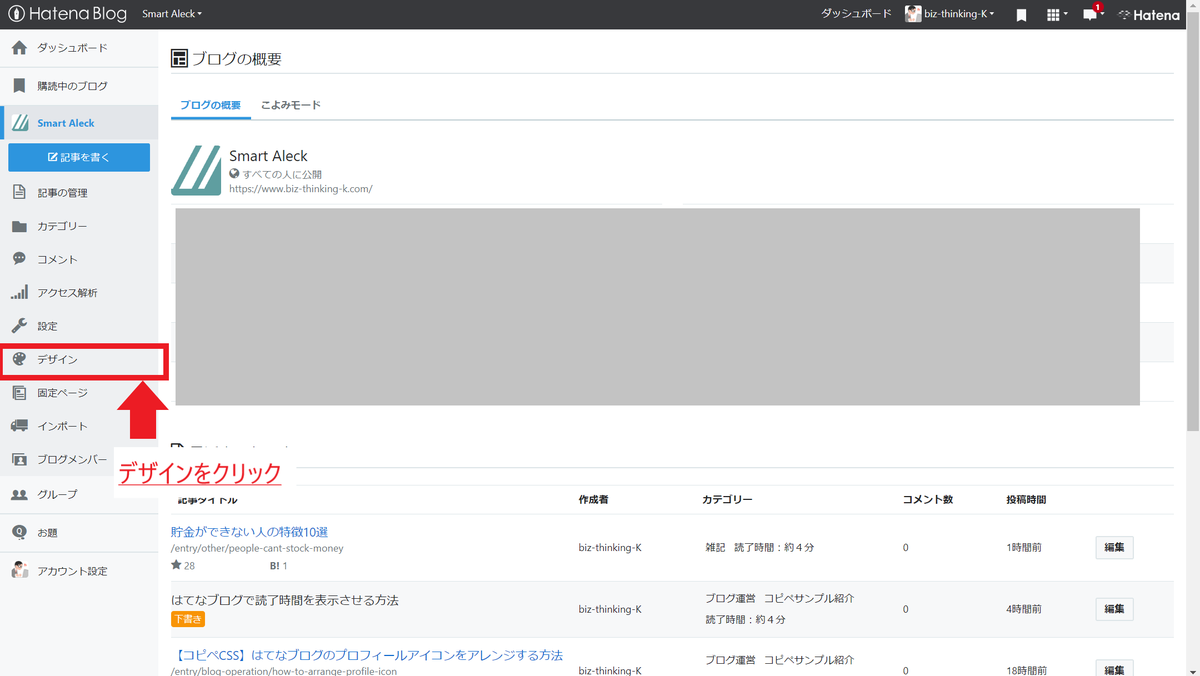Click 1時間前 posting time text
The image size is (1200, 676).
click(1025, 547)
